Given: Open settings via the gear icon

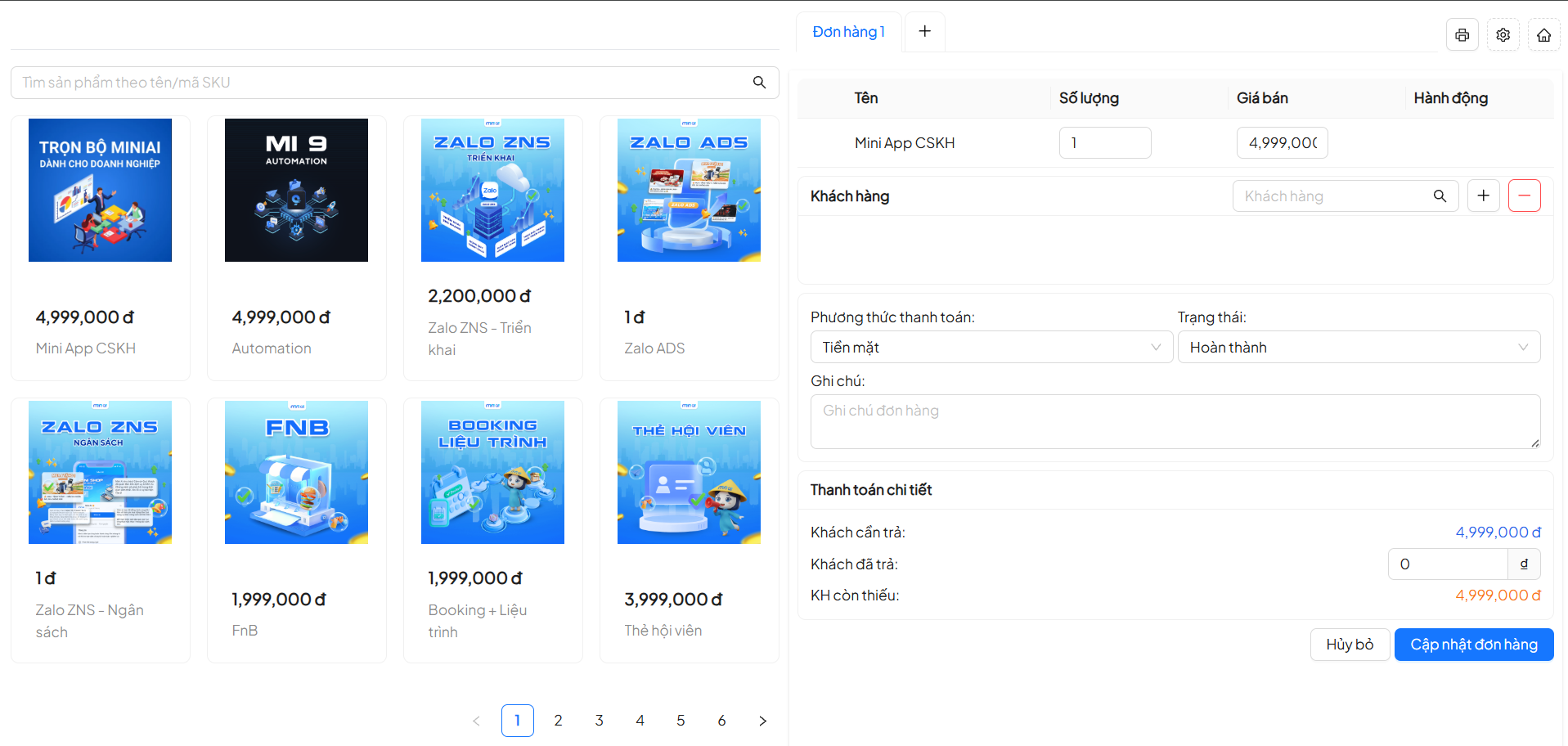Looking at the screenshot, I should 1503,35.
